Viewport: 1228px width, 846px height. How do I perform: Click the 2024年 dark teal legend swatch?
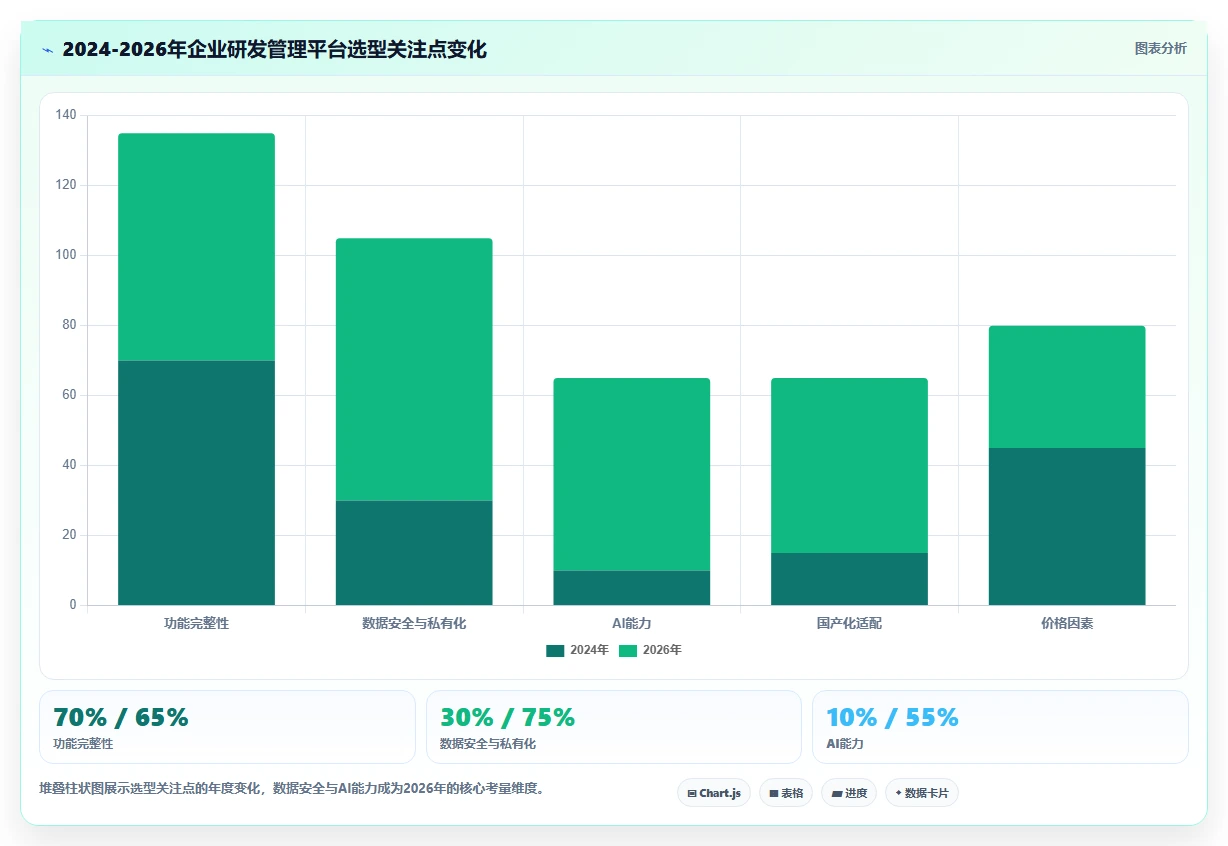click(555, 650)
